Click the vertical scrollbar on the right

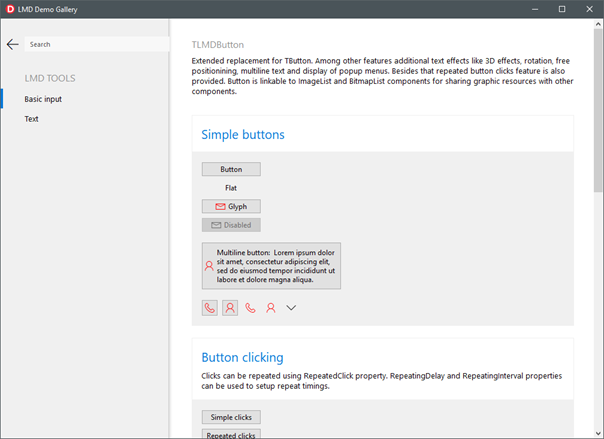coord(598,200)
